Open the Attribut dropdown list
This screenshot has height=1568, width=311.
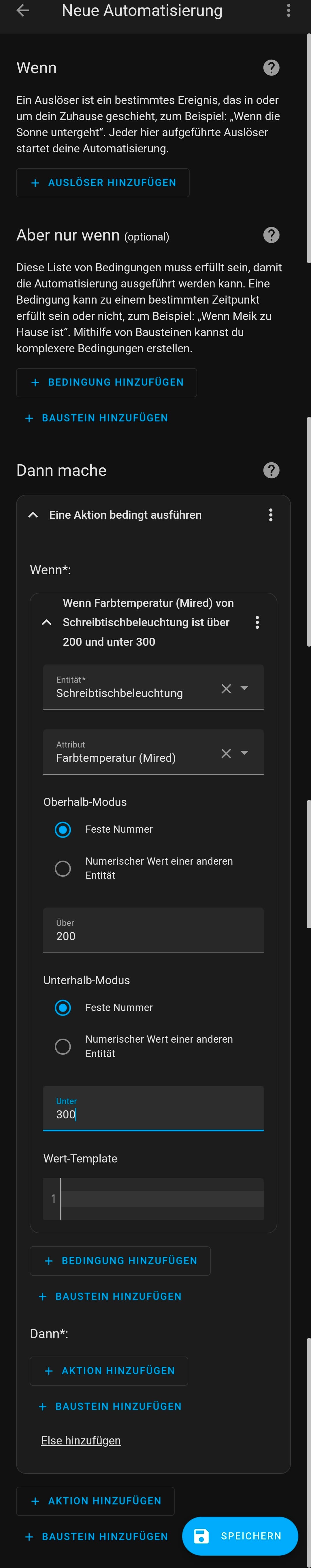(x=245, y=753)
